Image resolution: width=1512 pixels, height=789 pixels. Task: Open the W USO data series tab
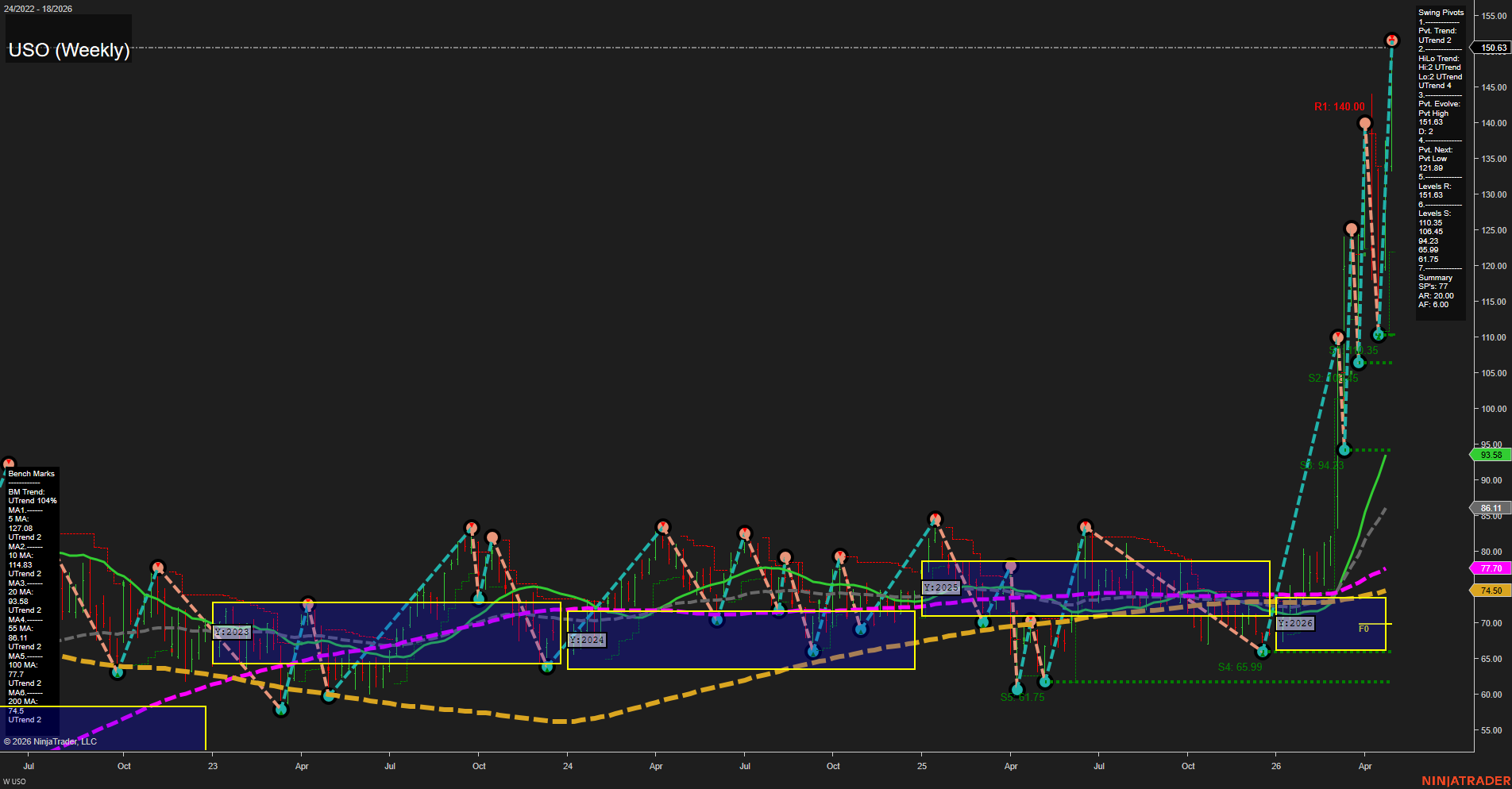13,780
